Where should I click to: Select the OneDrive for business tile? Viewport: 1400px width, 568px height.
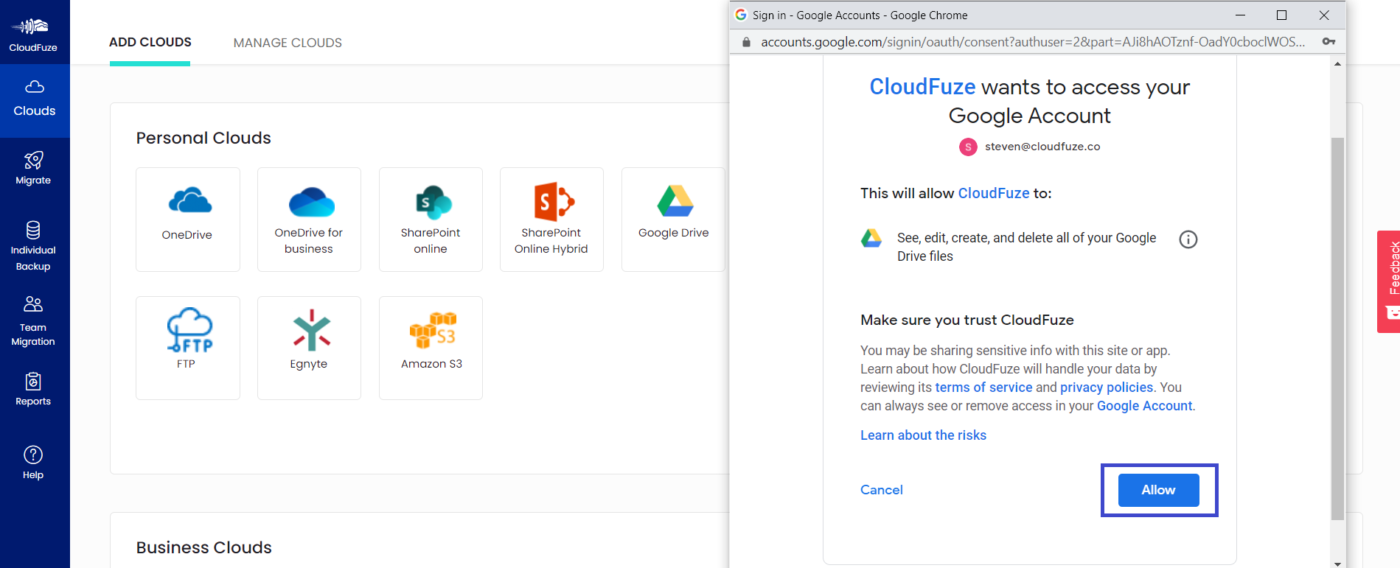(309, 219)
